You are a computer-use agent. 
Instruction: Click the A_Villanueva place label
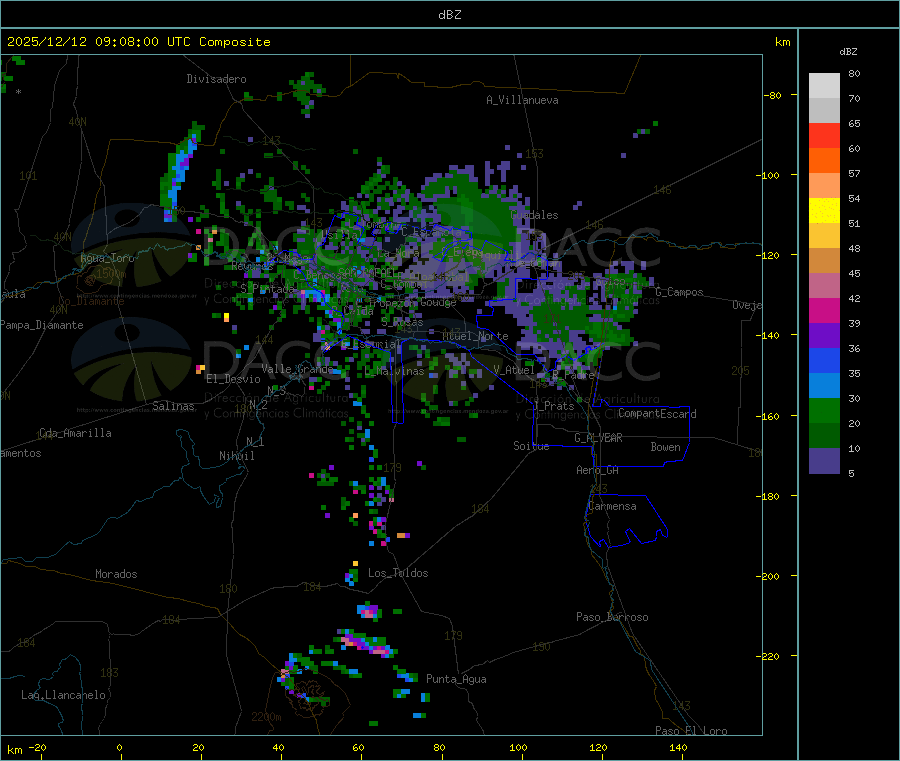tap(522, 100)
